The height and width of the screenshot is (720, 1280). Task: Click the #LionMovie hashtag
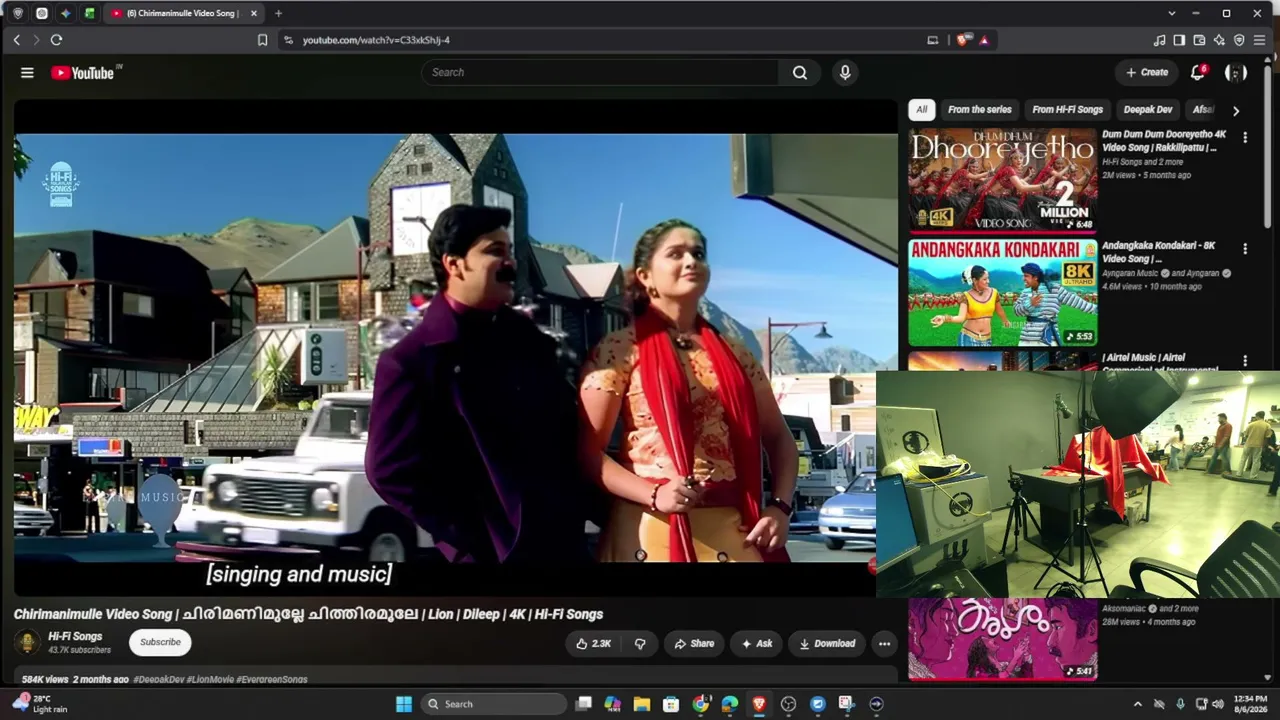coord(210,680)
